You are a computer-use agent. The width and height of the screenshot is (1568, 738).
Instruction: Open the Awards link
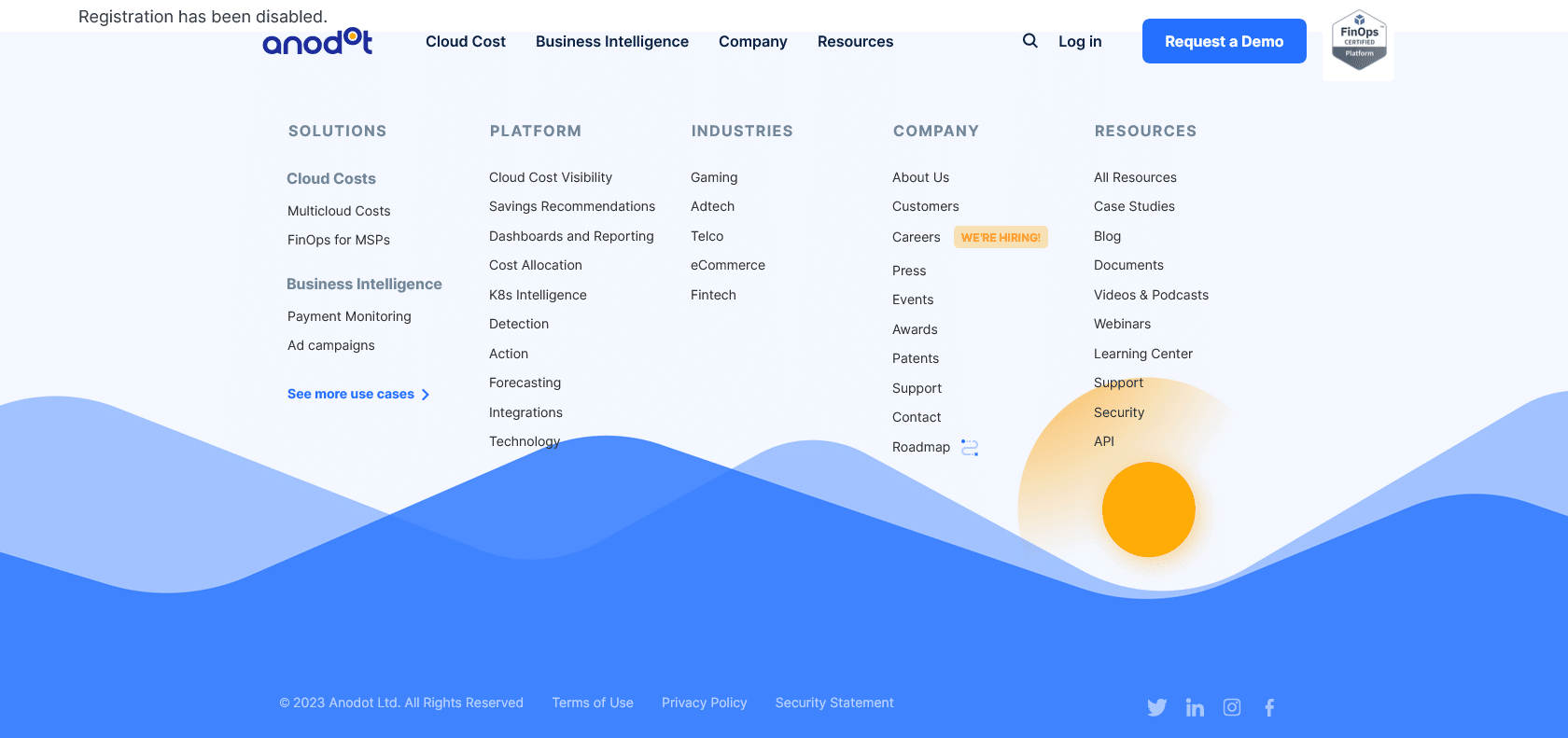(x=915, y=329)
